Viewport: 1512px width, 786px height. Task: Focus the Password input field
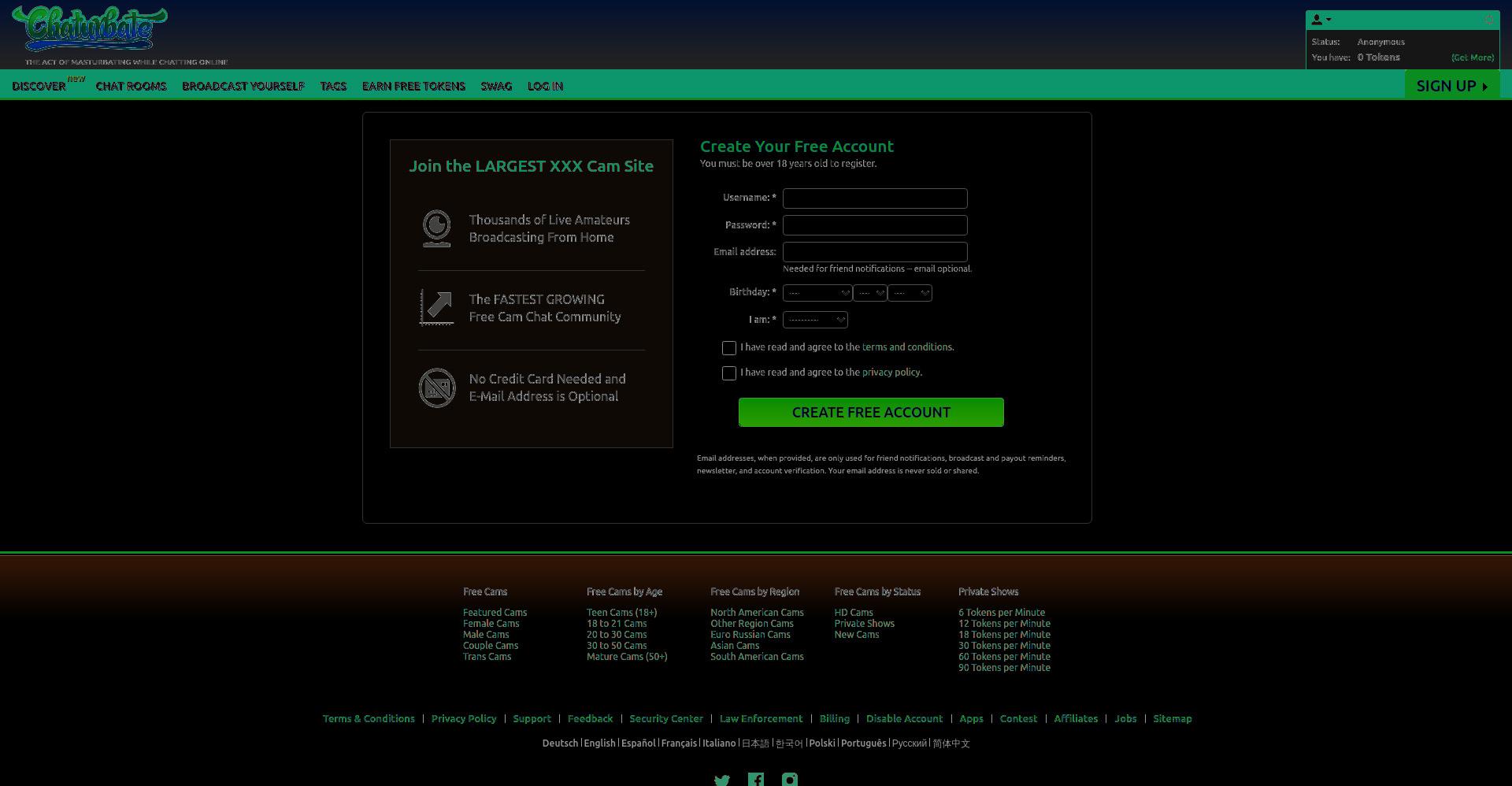click(875, 225)
